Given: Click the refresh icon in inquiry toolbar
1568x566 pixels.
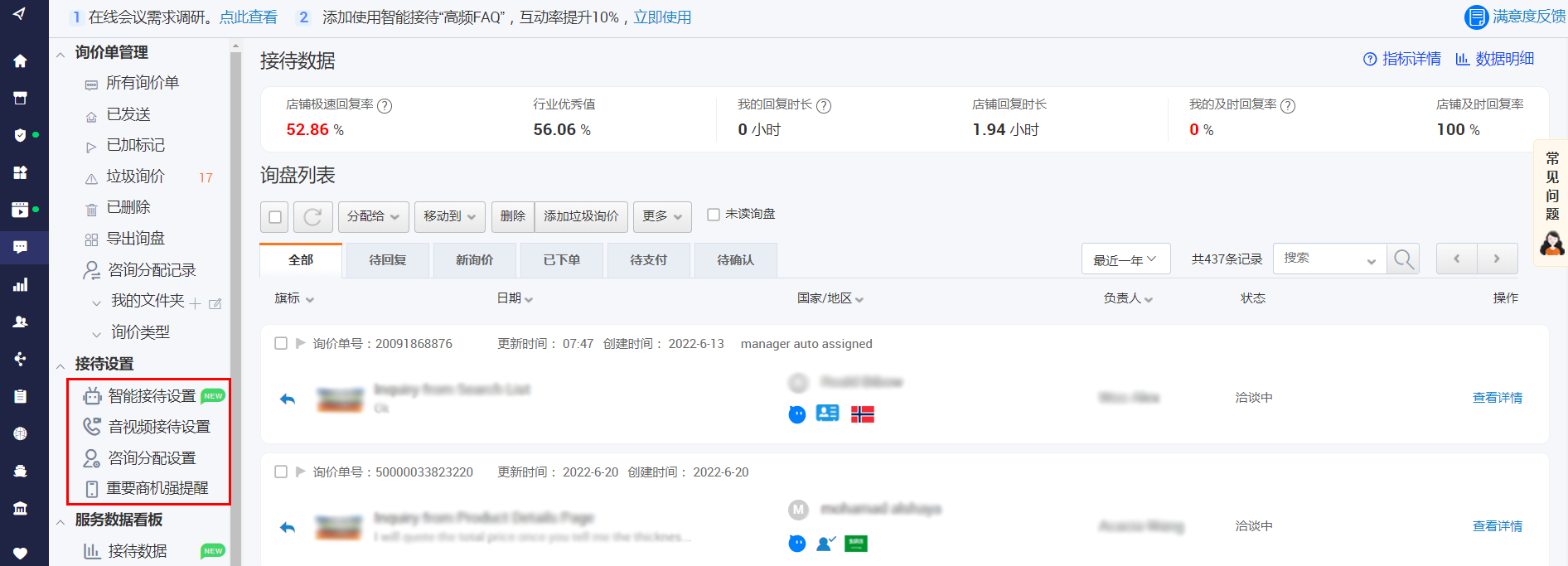Looking at the screenshot, I should point(312,217).
